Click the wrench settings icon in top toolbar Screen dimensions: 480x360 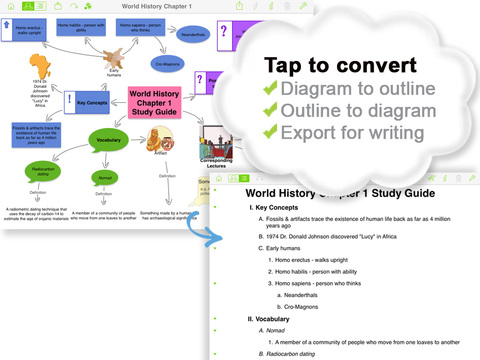click(303, 6)
